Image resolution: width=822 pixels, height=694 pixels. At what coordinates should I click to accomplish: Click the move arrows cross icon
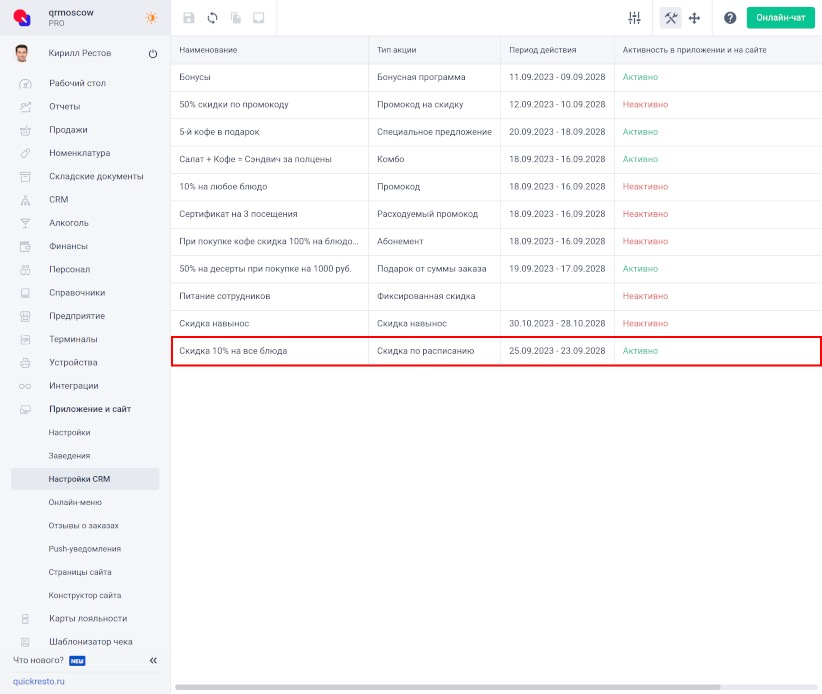pos(694,18)
